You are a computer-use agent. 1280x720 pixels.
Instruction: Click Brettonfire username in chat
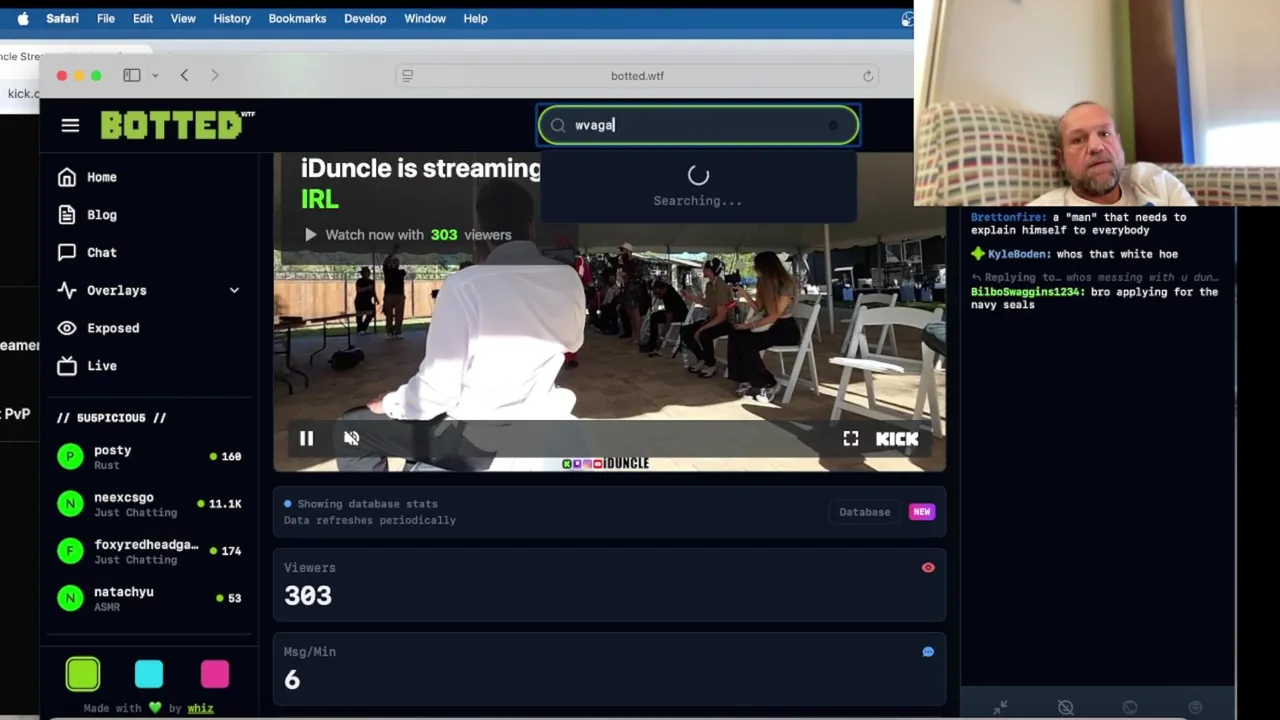1007,217
